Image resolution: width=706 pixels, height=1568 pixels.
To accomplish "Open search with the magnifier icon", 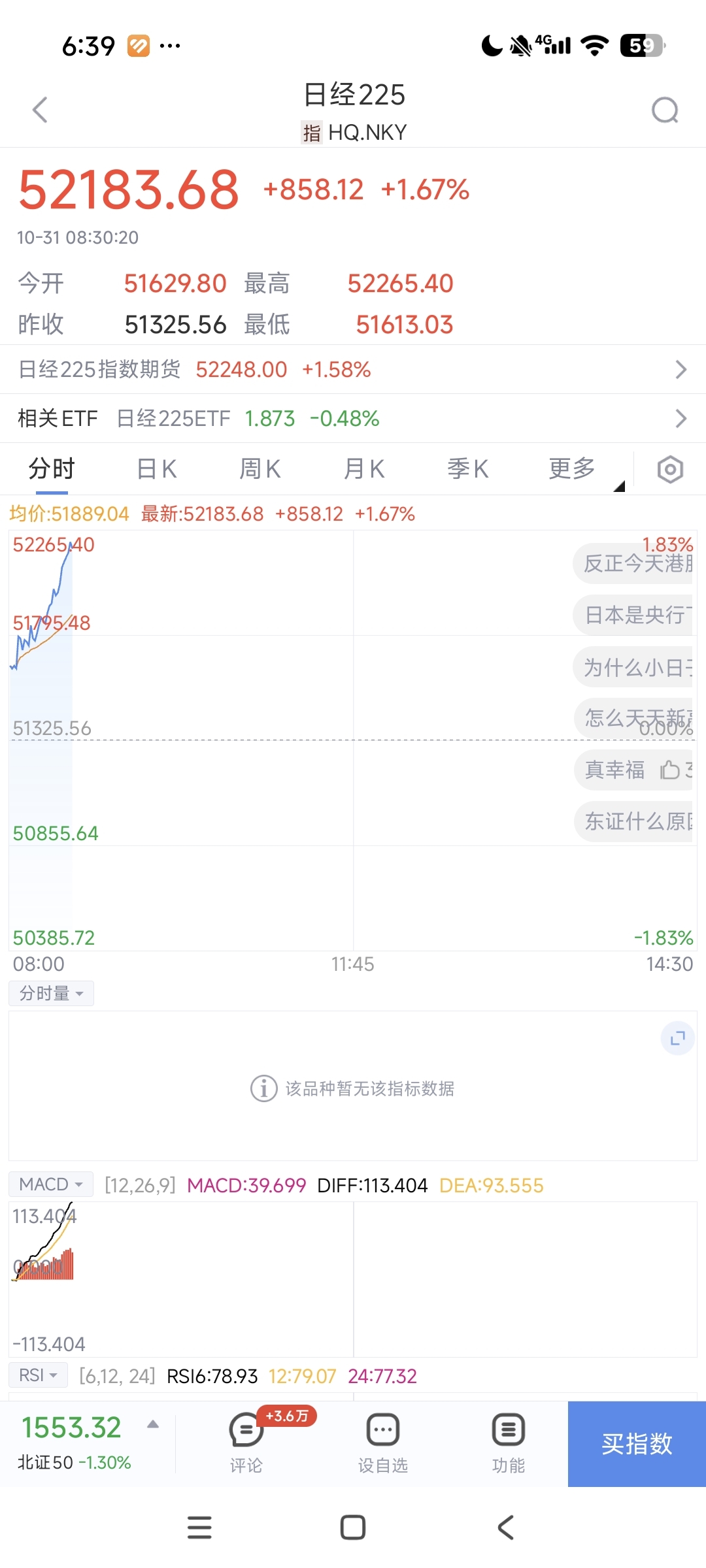I will click(665, 110).
